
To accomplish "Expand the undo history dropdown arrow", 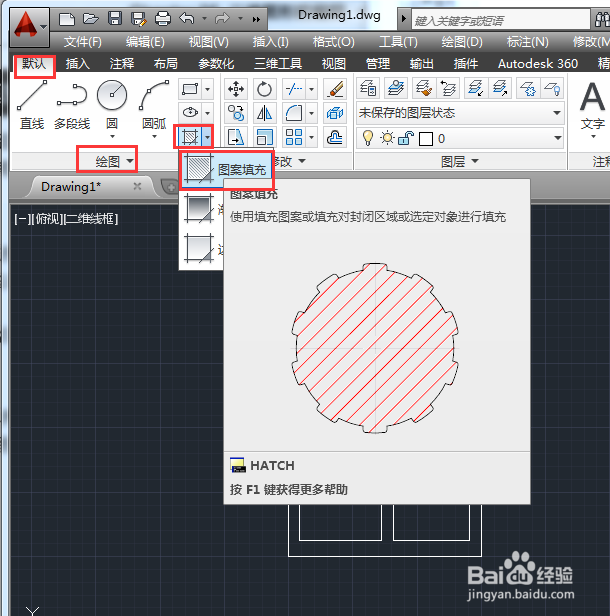I will pyautogui.click(x=204, y=18).
